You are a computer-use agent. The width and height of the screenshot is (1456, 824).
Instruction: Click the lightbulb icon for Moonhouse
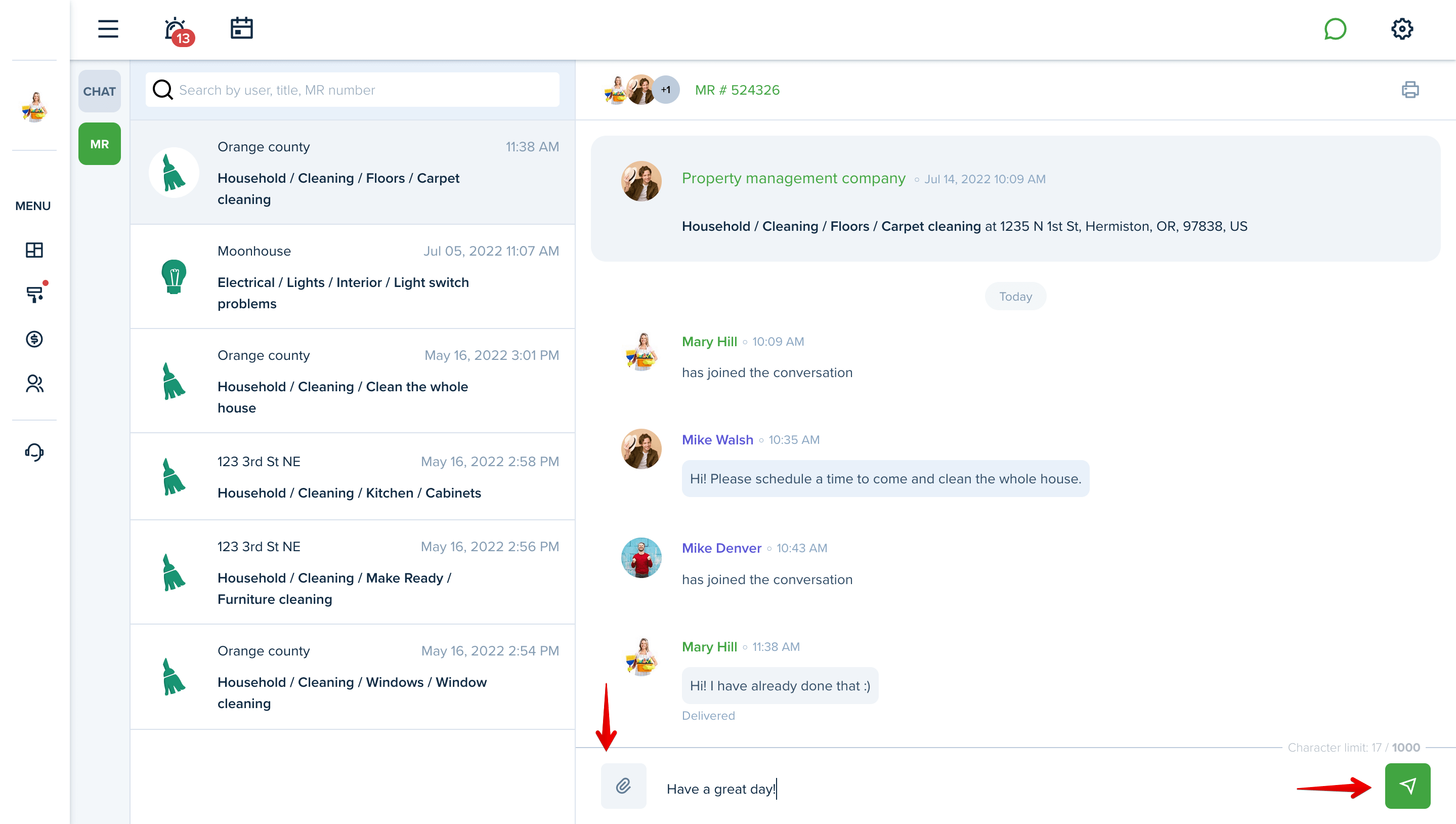point(174,277)
